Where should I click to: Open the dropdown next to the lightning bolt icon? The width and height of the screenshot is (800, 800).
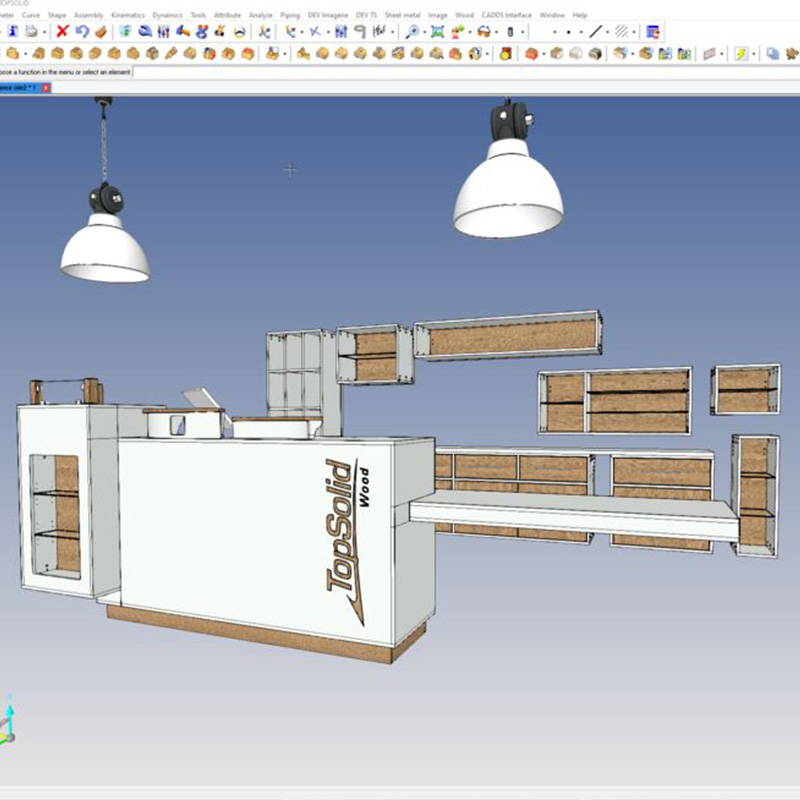point(754,54)
